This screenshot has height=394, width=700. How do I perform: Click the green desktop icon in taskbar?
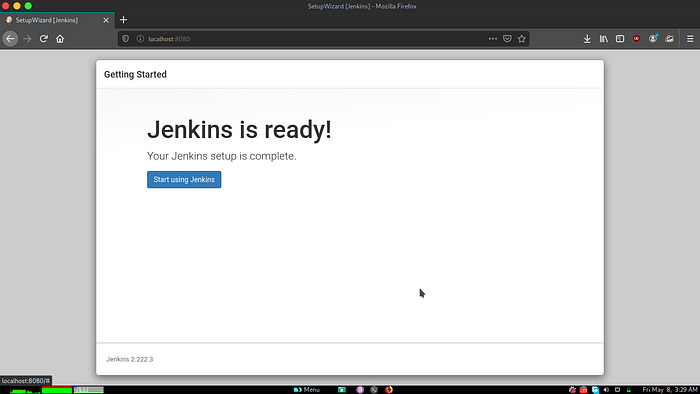click(x=342, y=390)
